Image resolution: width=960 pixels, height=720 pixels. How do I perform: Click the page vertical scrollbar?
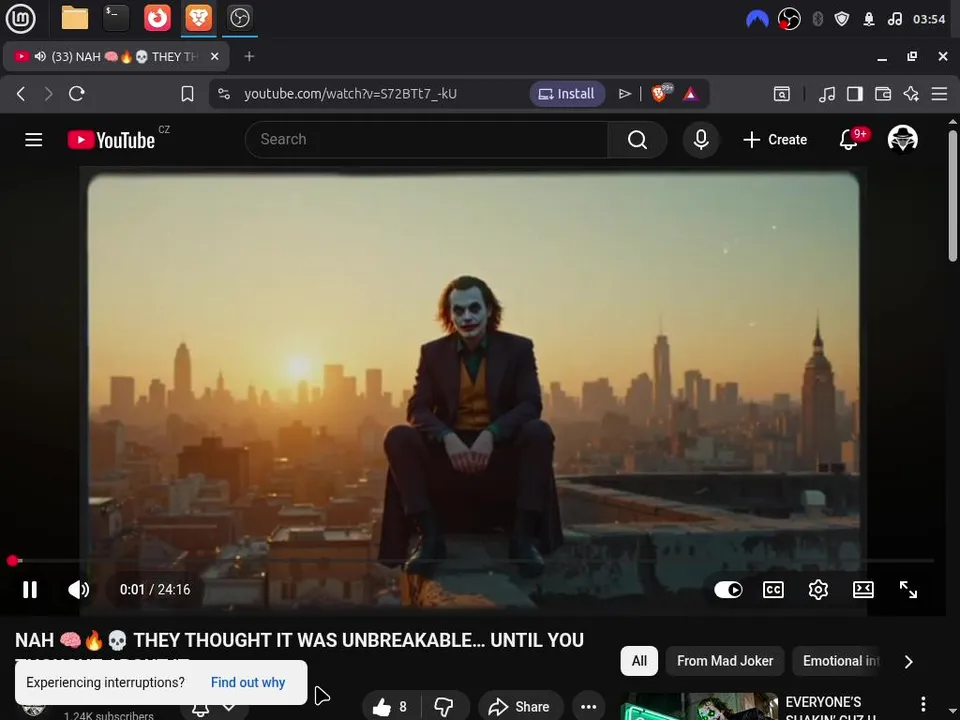click(x=953, y=196)
